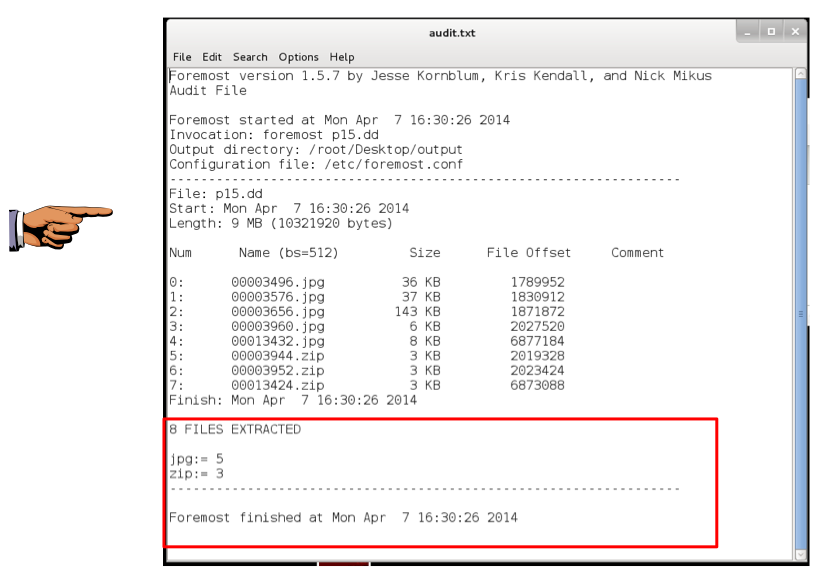Click the 'zip:= 3' line

click(x=196, y=474)
